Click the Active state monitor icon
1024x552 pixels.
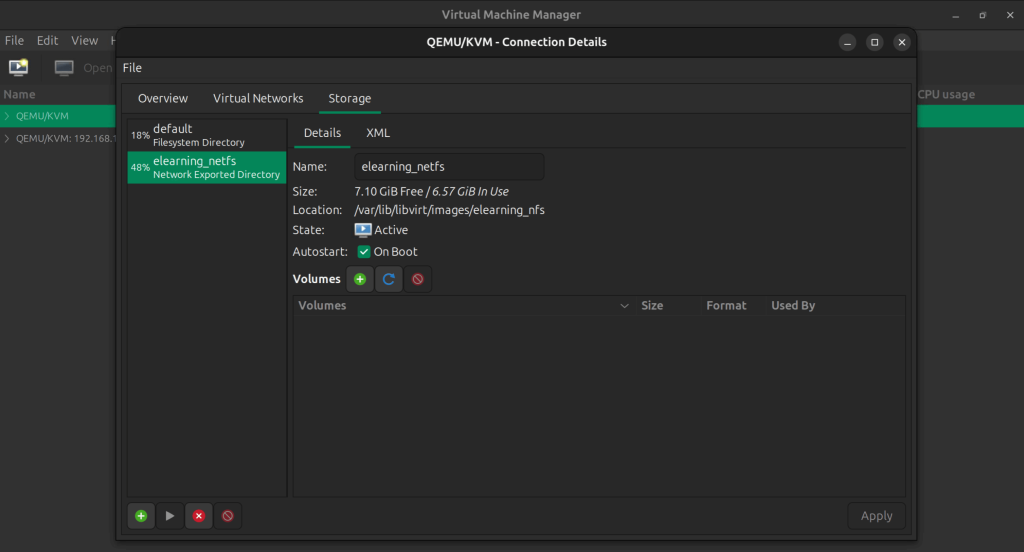coord(362,230)
